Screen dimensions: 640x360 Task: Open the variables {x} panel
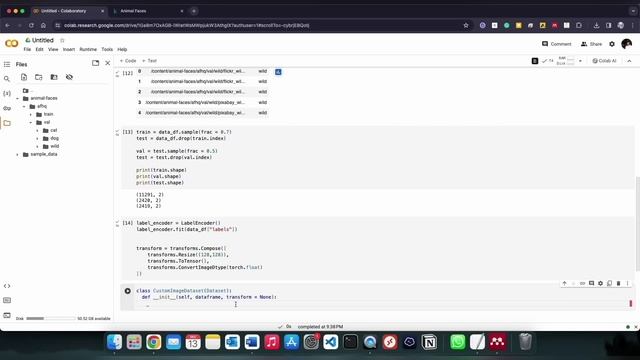pos(7,93)
